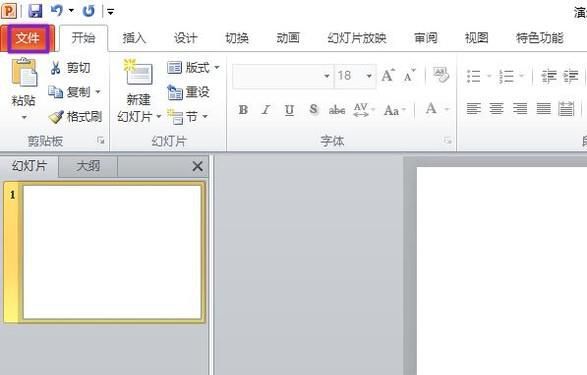Image resolution: width=587 pixels, height=375 pixels.
Task: Click the 剪切 (Cut) scissors button
Action: (x=70, y=68)
